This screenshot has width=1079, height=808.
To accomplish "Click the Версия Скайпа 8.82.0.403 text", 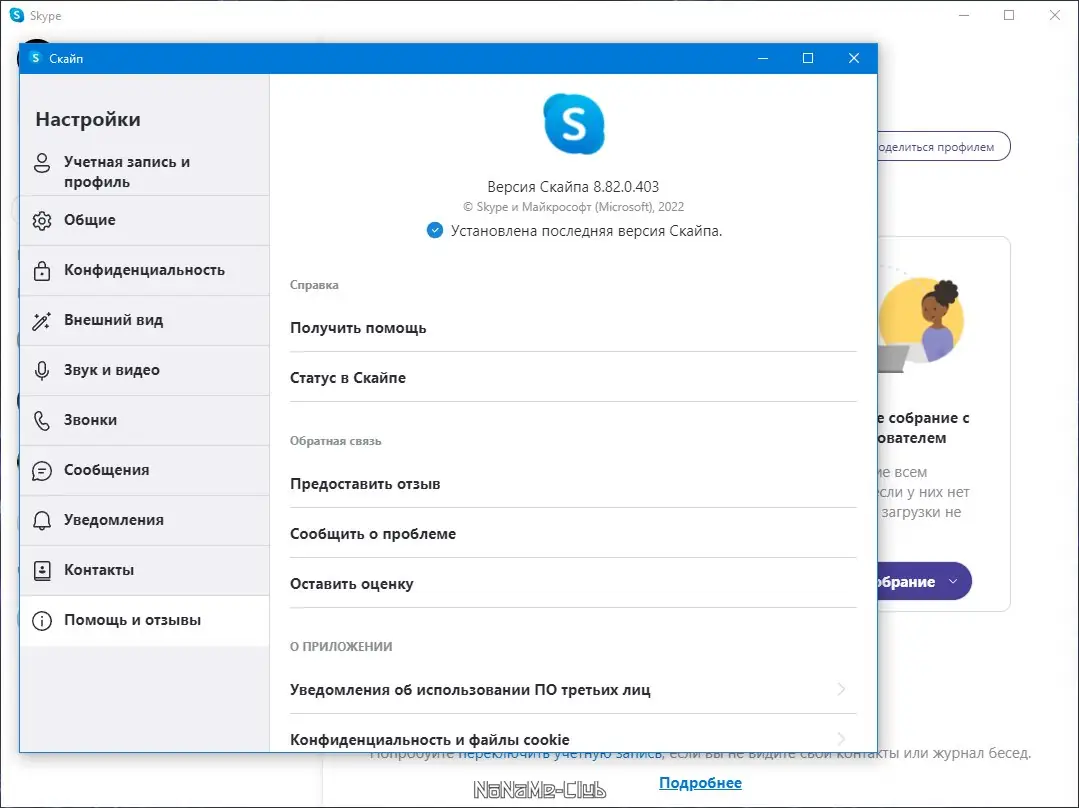I will [x=573, y=187].
